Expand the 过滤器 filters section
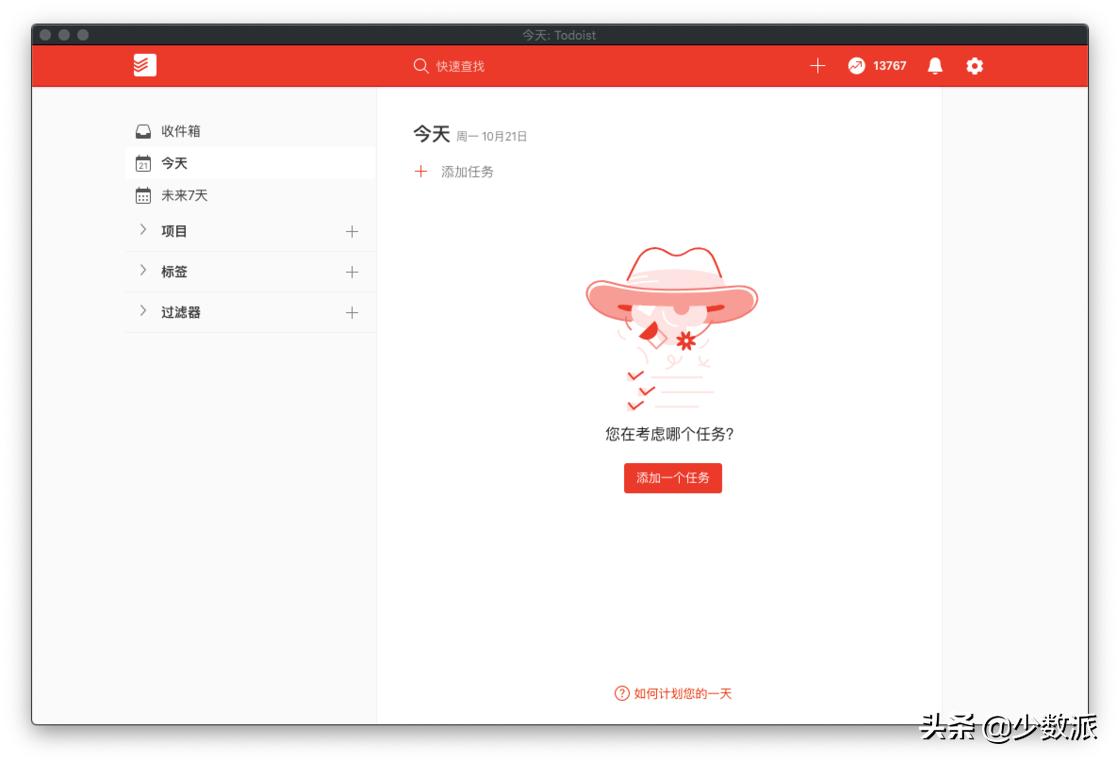This screenshot has width=1120, height=764. click(x=143, y=311)
